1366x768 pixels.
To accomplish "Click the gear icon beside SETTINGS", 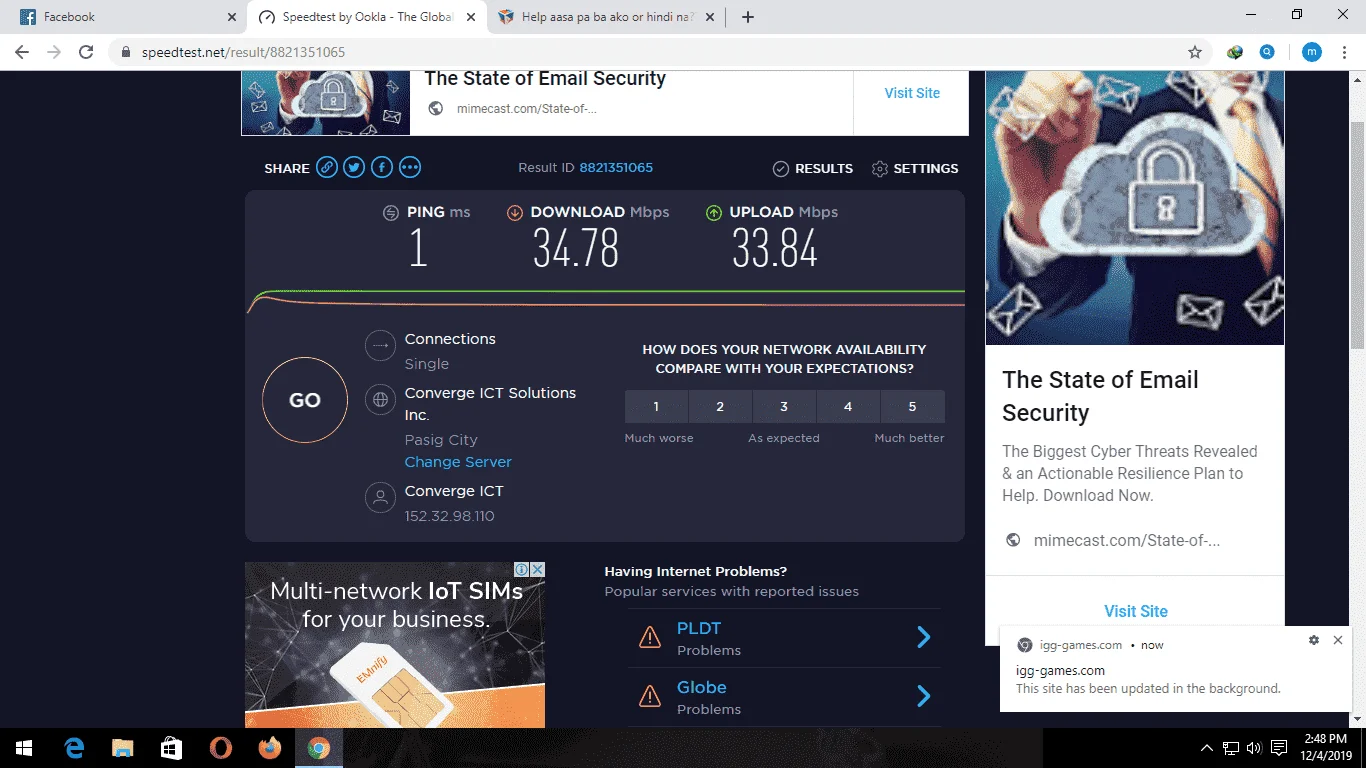I will (880, 169).
